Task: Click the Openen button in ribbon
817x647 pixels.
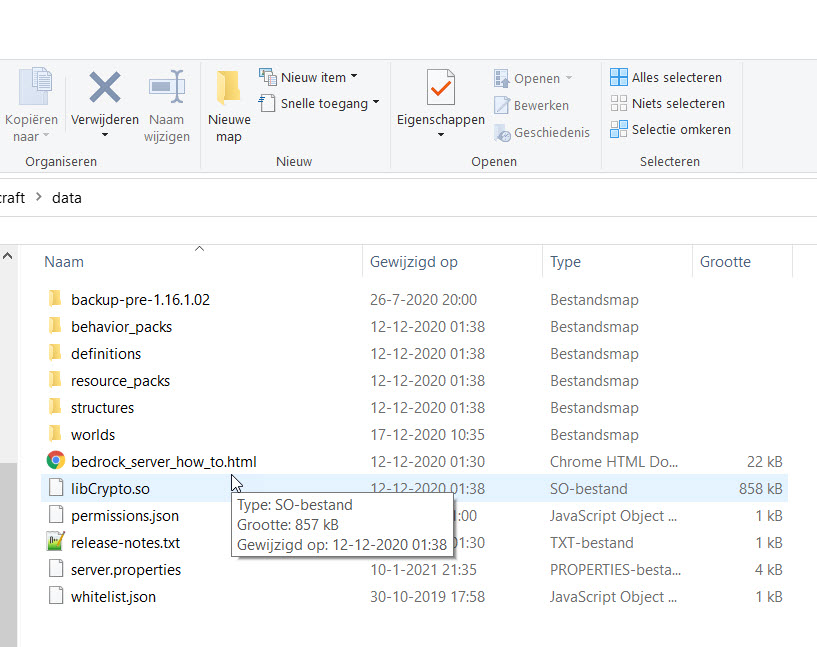Action: 533,78
